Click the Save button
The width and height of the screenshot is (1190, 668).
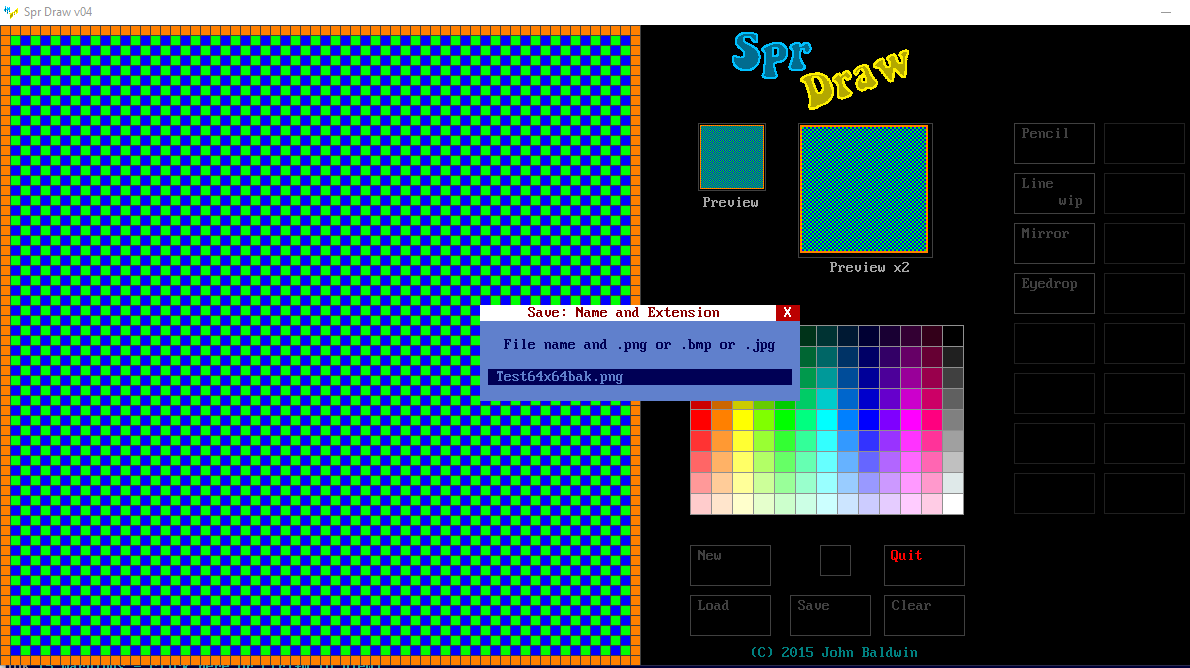pos(830,615)
